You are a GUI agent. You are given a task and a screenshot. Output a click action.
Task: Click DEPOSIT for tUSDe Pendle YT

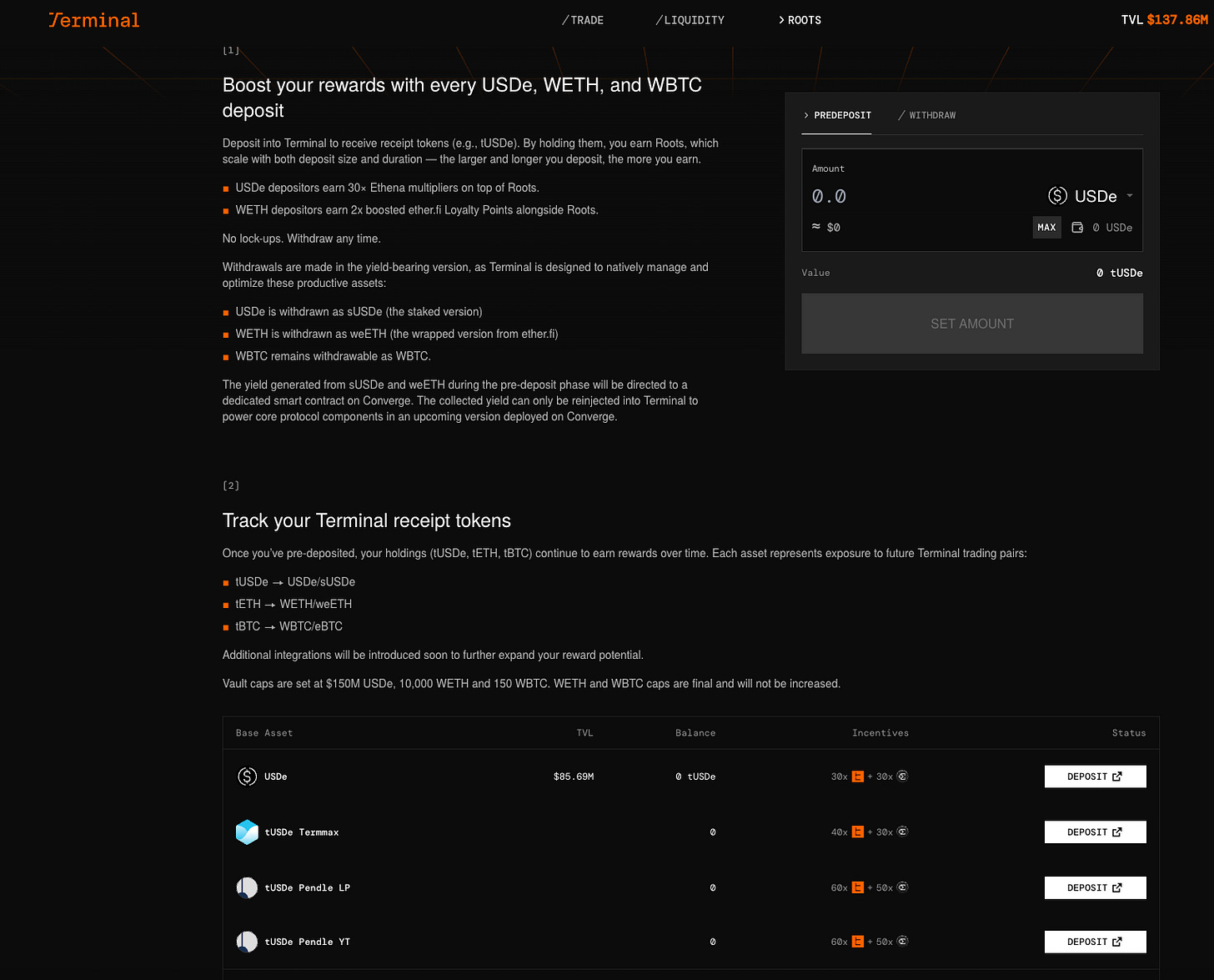(x=1095, y=942)
